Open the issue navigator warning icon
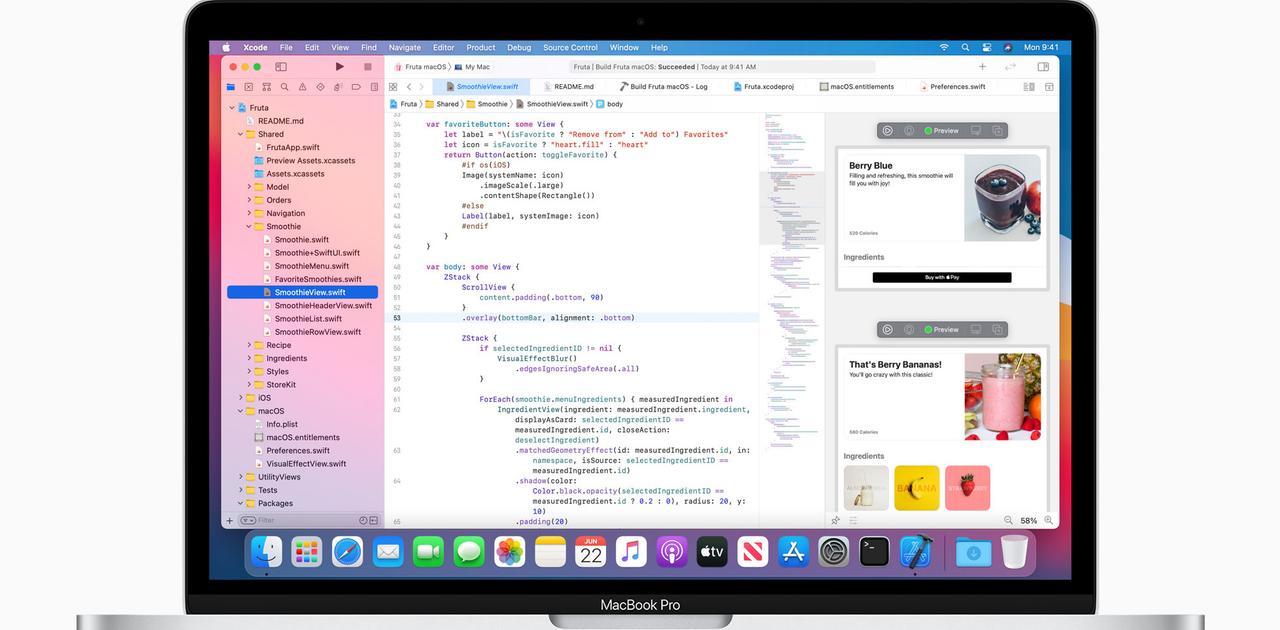The height and width of the screenshot is (630, 1280). [x=303, y=87]
